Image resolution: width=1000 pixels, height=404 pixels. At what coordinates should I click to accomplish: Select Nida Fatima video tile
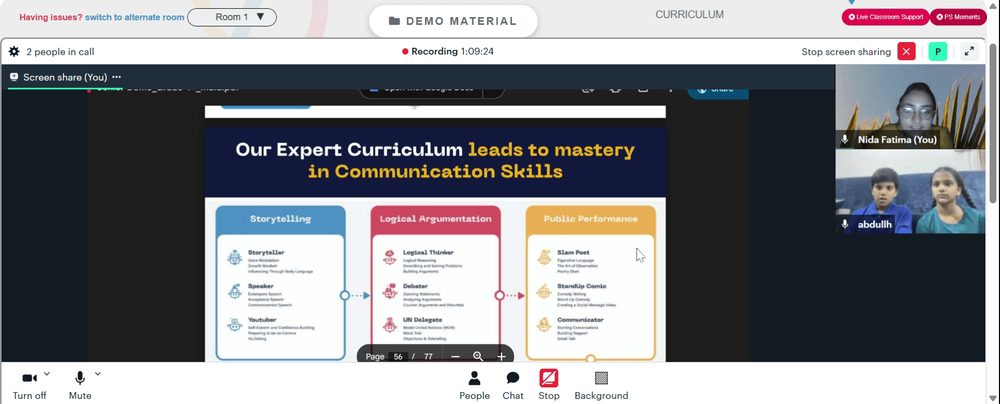click(x=910, y=107)
